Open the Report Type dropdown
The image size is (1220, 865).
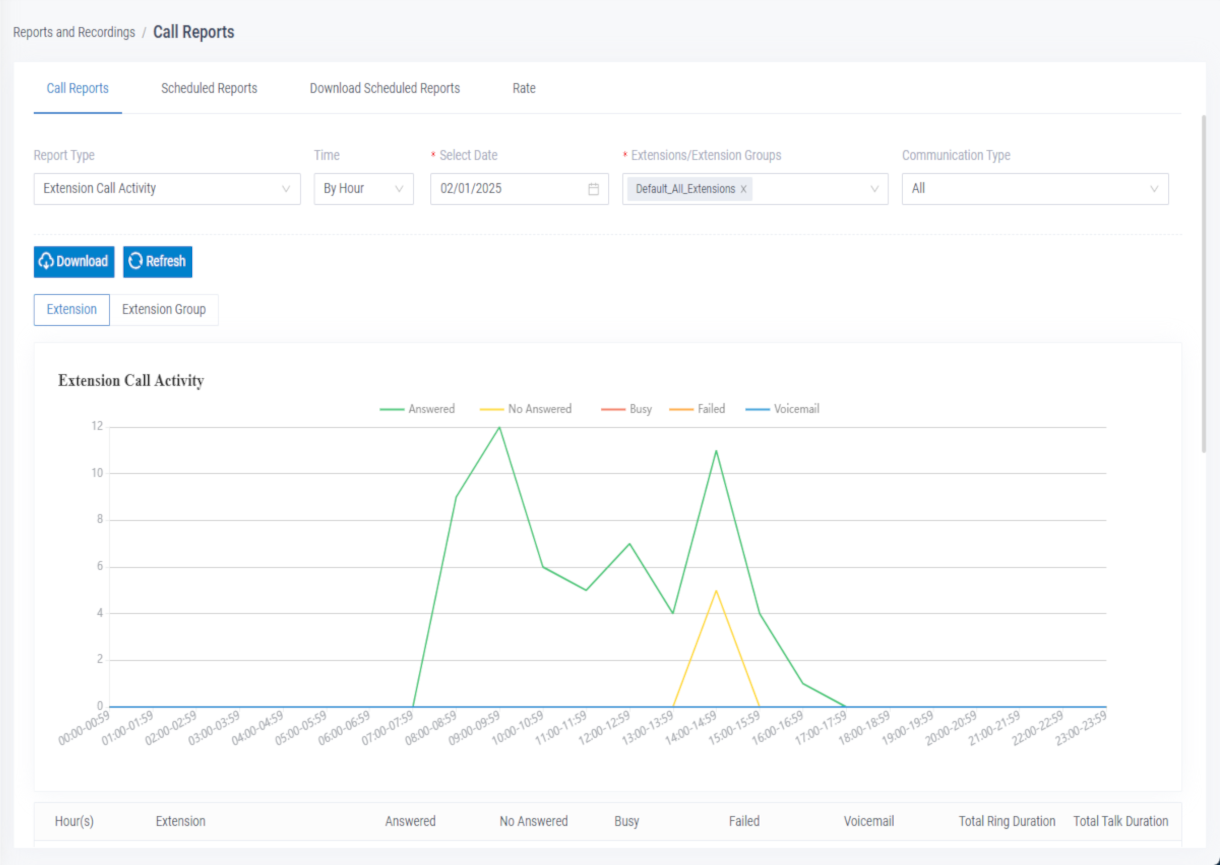tap(167, 189)
